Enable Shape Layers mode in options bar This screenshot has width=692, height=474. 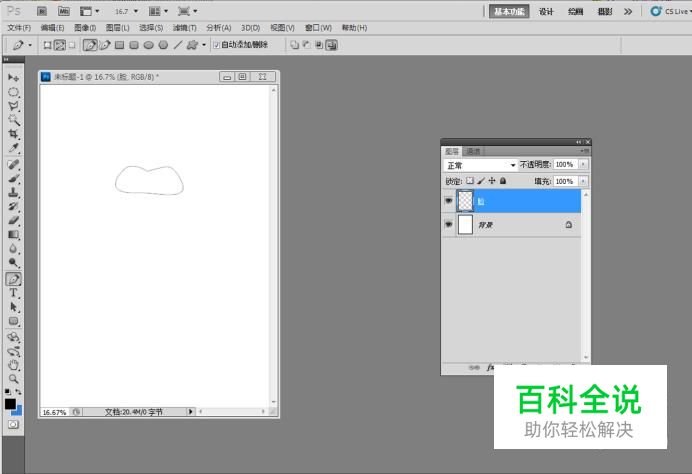[x=47, y=45]
